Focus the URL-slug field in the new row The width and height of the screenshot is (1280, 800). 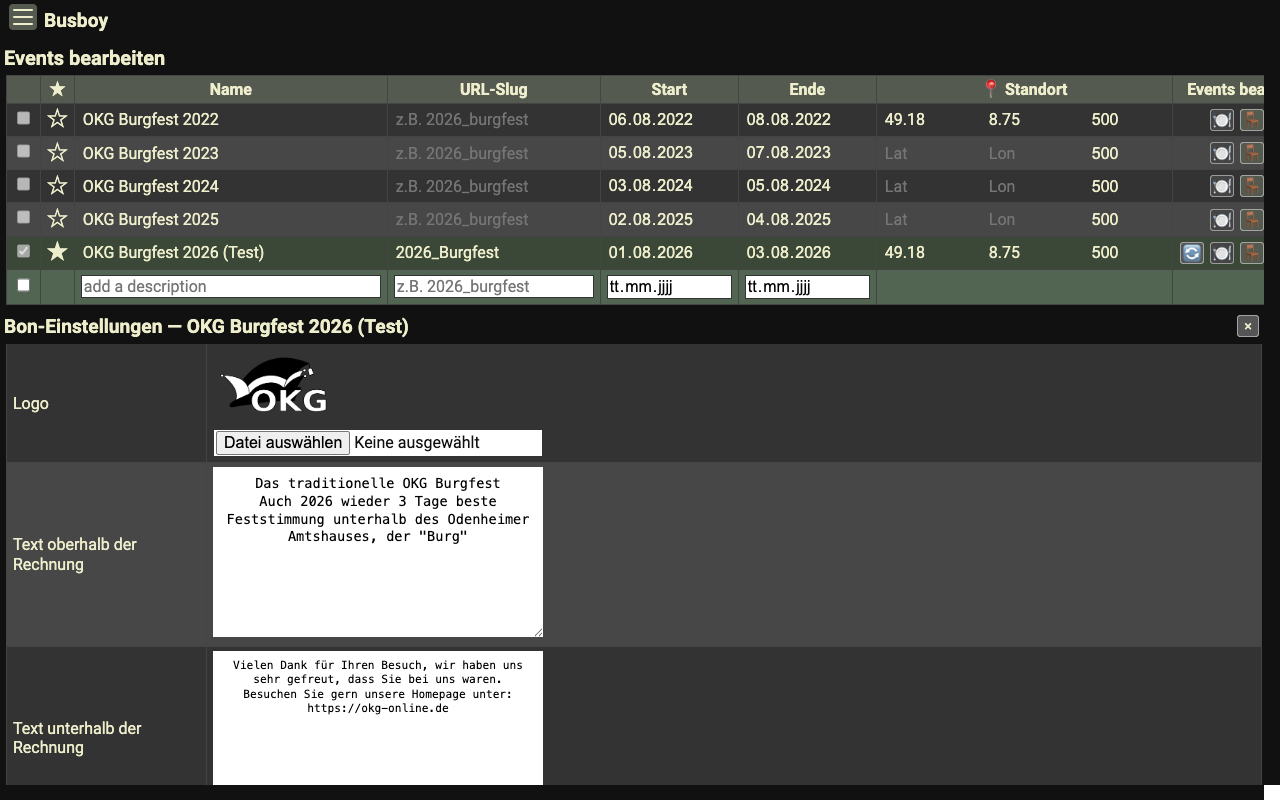click(x=494, y=287)
